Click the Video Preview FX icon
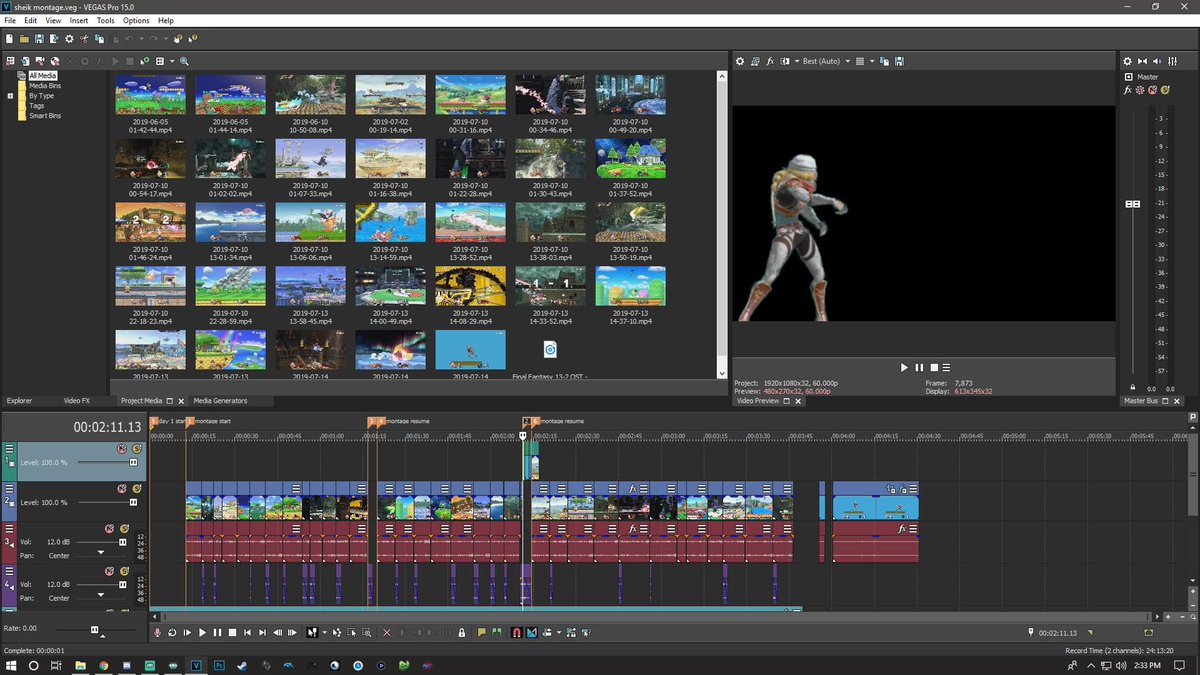This screenshot has height=675, width=1200. click(x=770, y=61)
